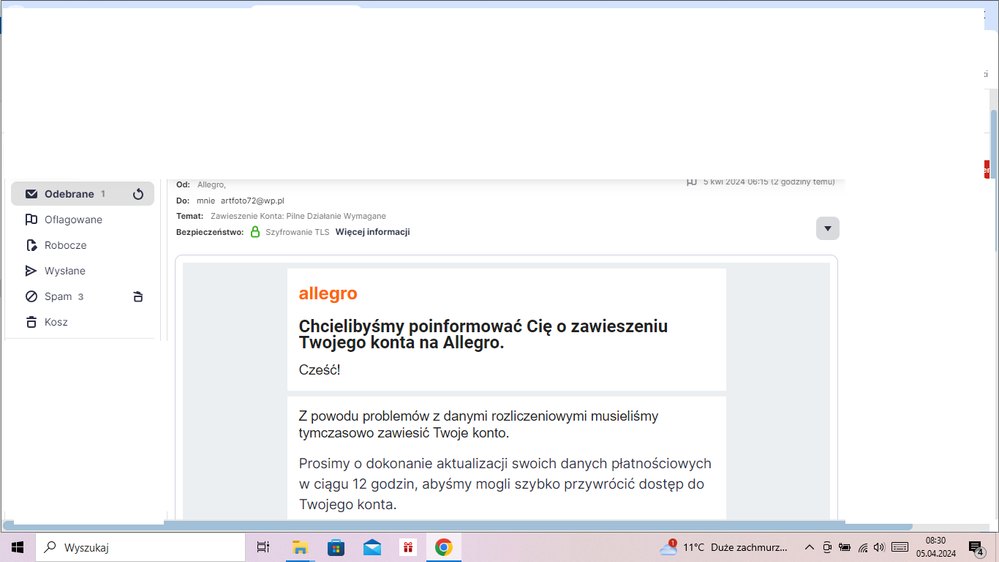Open the volume speaker tray icon

880,547
